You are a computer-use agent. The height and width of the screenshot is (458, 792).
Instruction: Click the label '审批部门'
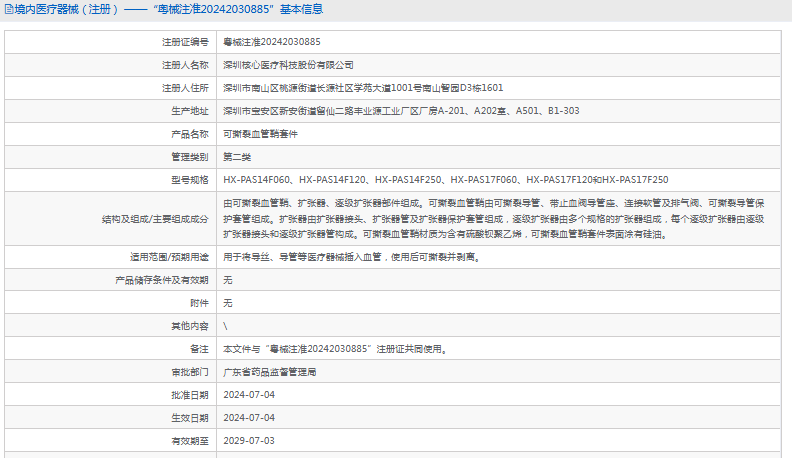point(189,372)
